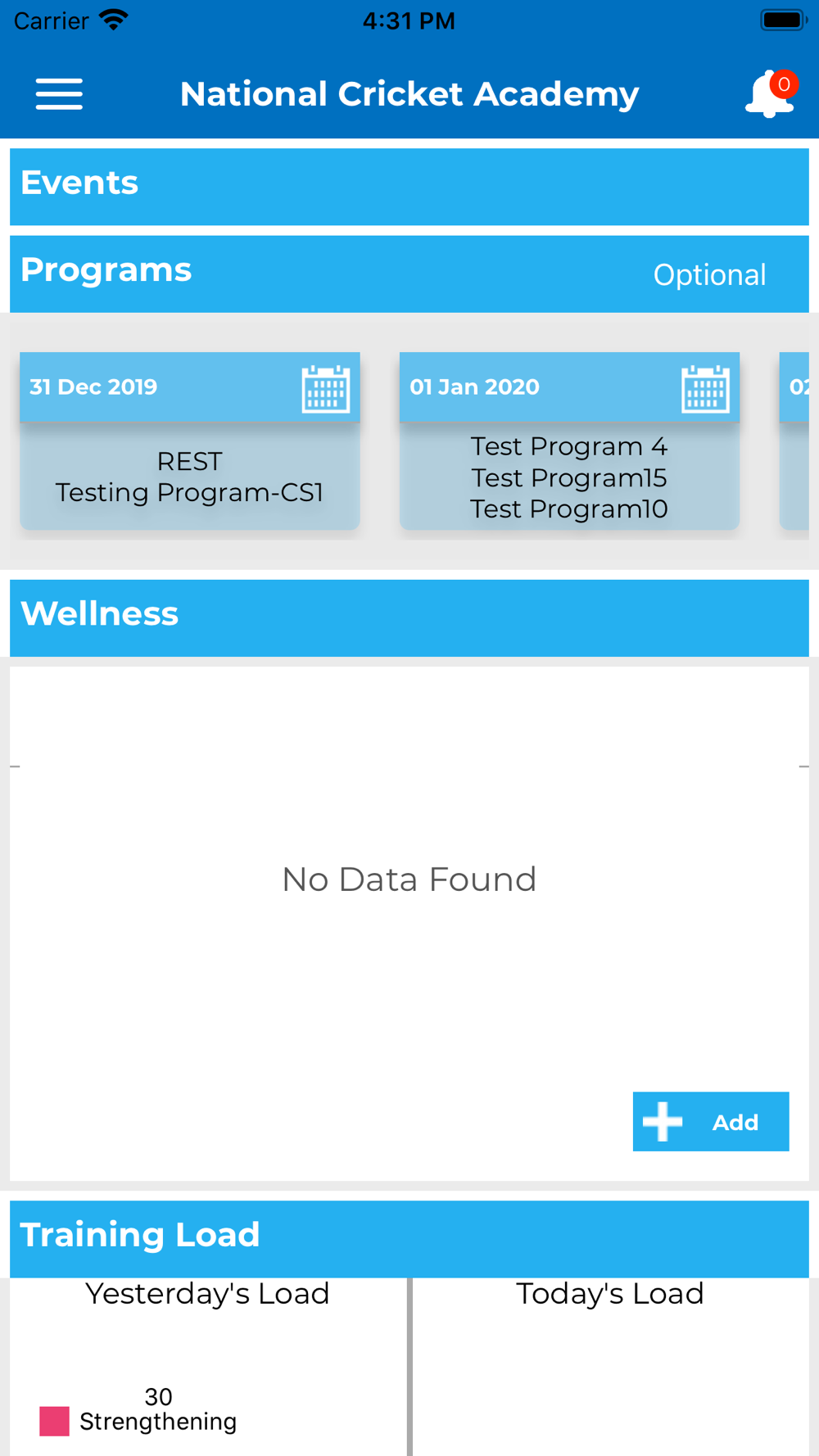Viewport: 819px width, 1456px height.
Task: Expand the Wellness section header
Action: pyautogui.click(x=409, y=618)
